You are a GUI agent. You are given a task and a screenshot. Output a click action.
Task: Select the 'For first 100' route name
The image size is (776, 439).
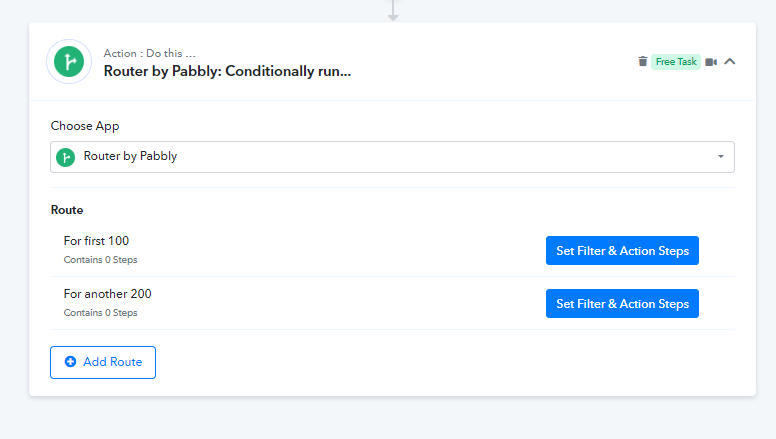(x=96, y=241)
